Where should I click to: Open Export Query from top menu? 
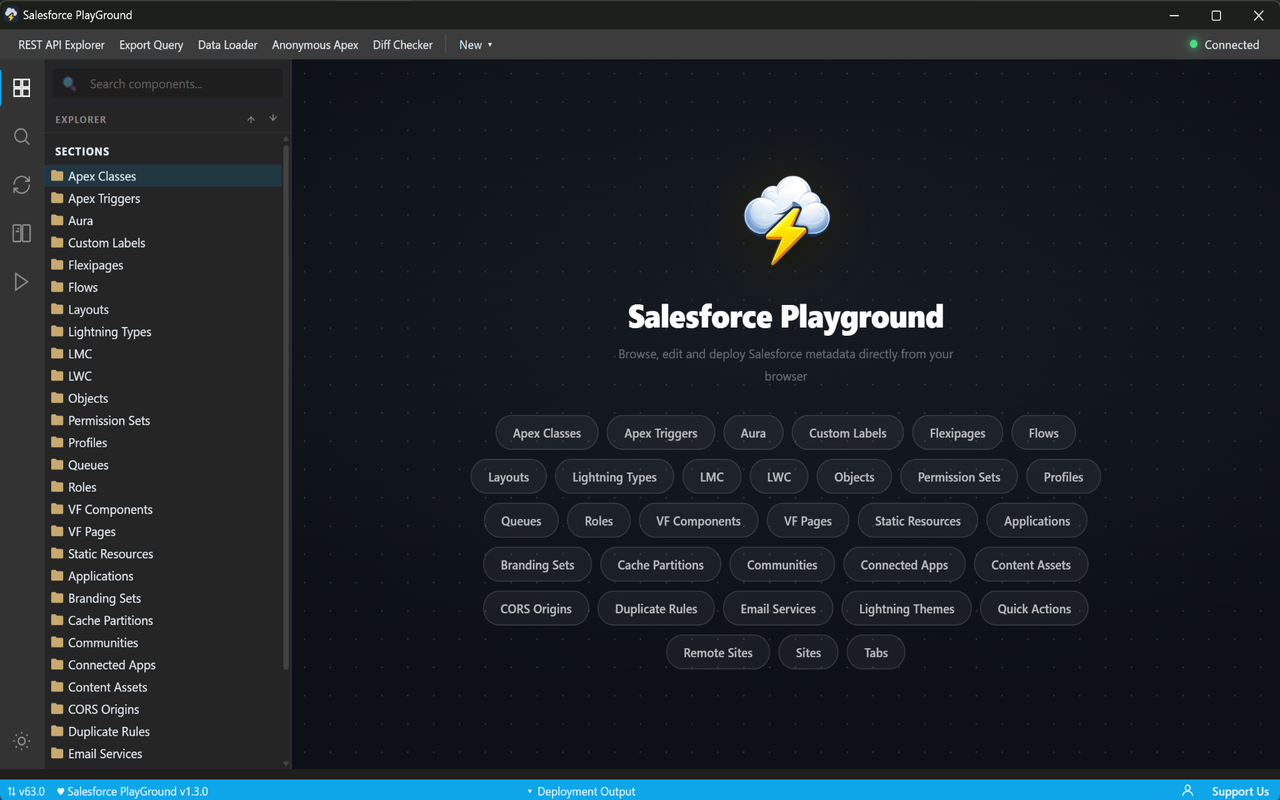151,45
